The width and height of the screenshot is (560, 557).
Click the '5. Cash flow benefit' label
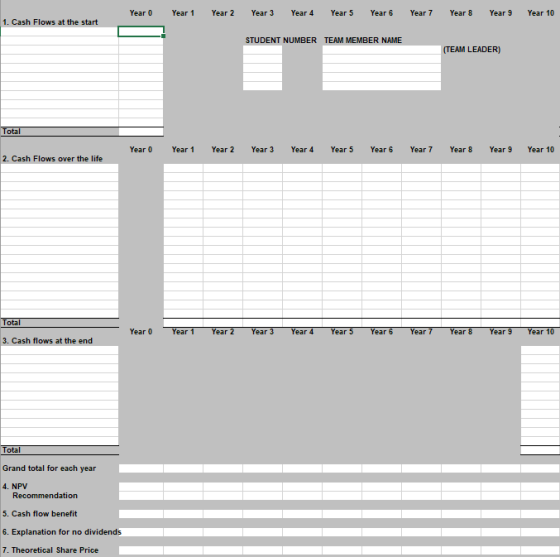coord(40,514)
